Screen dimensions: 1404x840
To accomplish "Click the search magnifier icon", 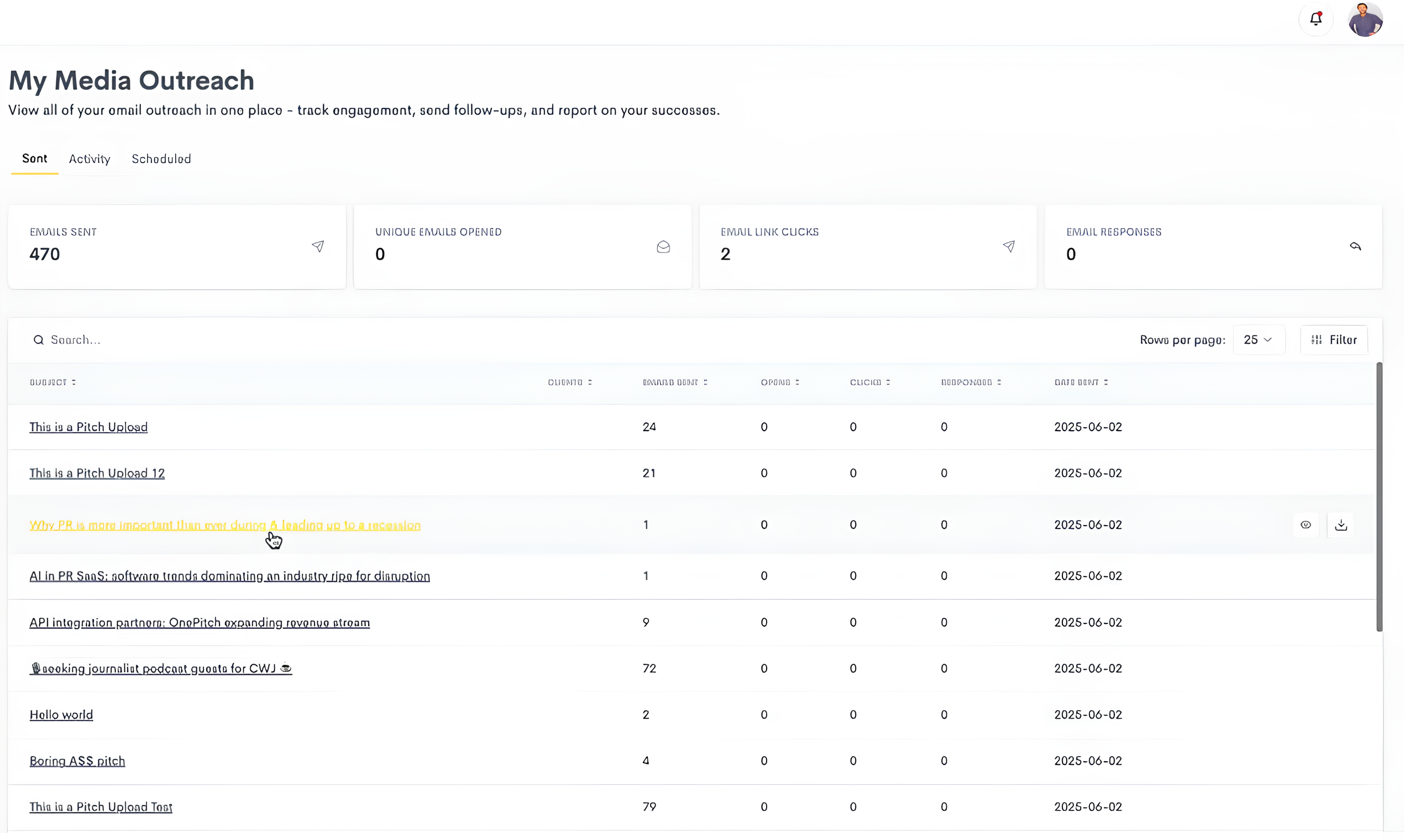I will 39,340.
